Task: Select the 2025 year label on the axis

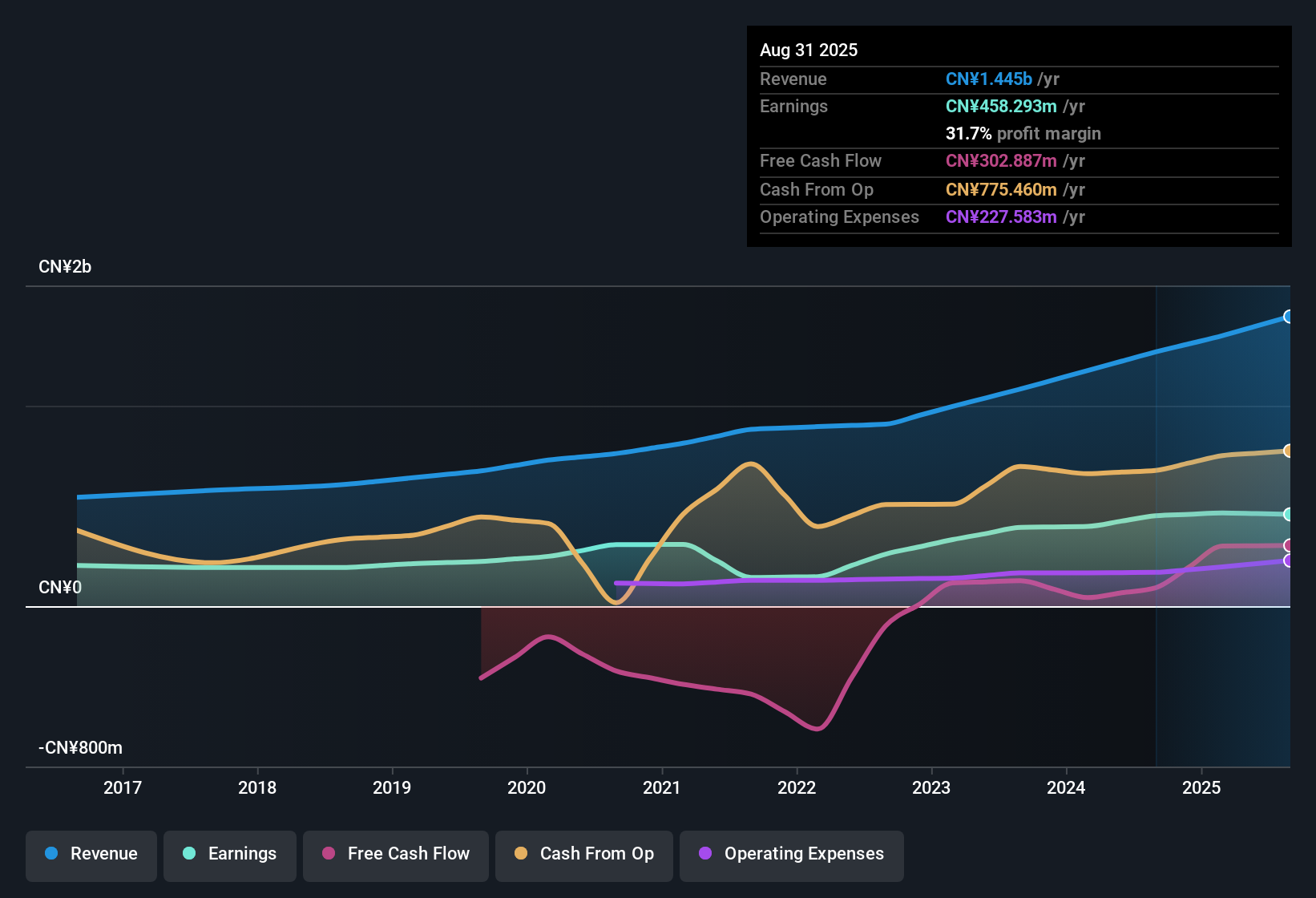Action: click(x=1201, y=788)
